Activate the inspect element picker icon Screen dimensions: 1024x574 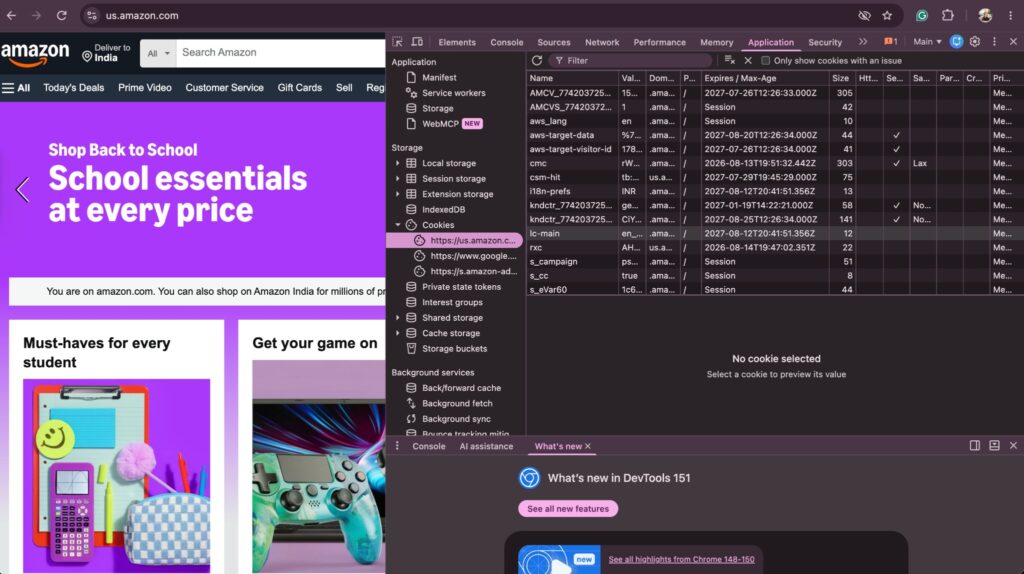click(397, 42)
